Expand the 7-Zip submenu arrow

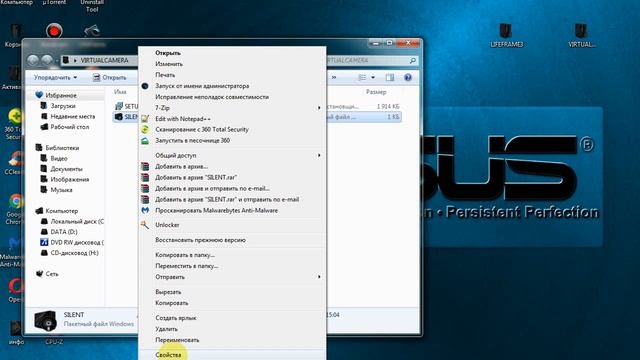click(x=319, y=108)
